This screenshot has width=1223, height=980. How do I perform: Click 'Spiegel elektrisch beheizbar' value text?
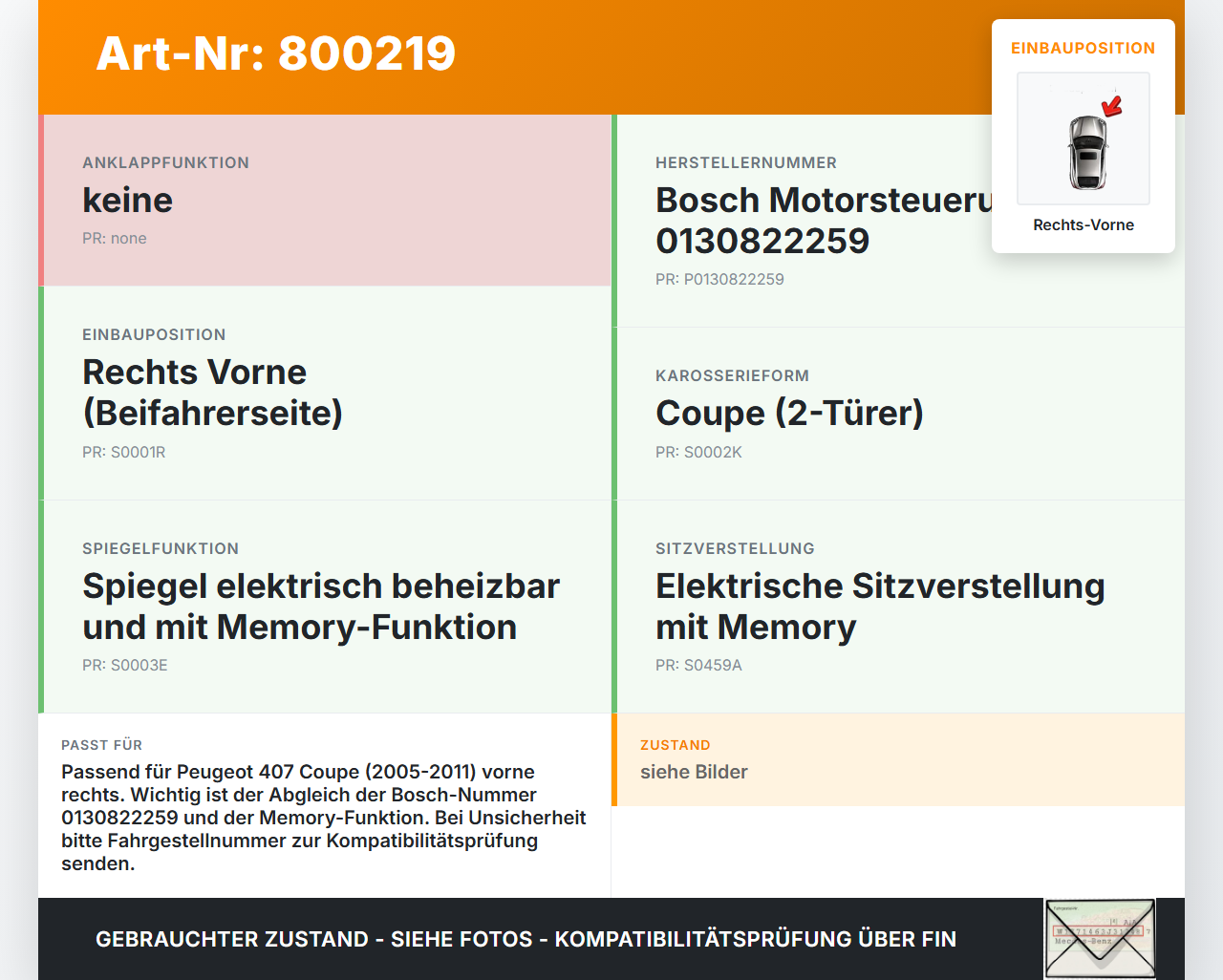point(321,586)
